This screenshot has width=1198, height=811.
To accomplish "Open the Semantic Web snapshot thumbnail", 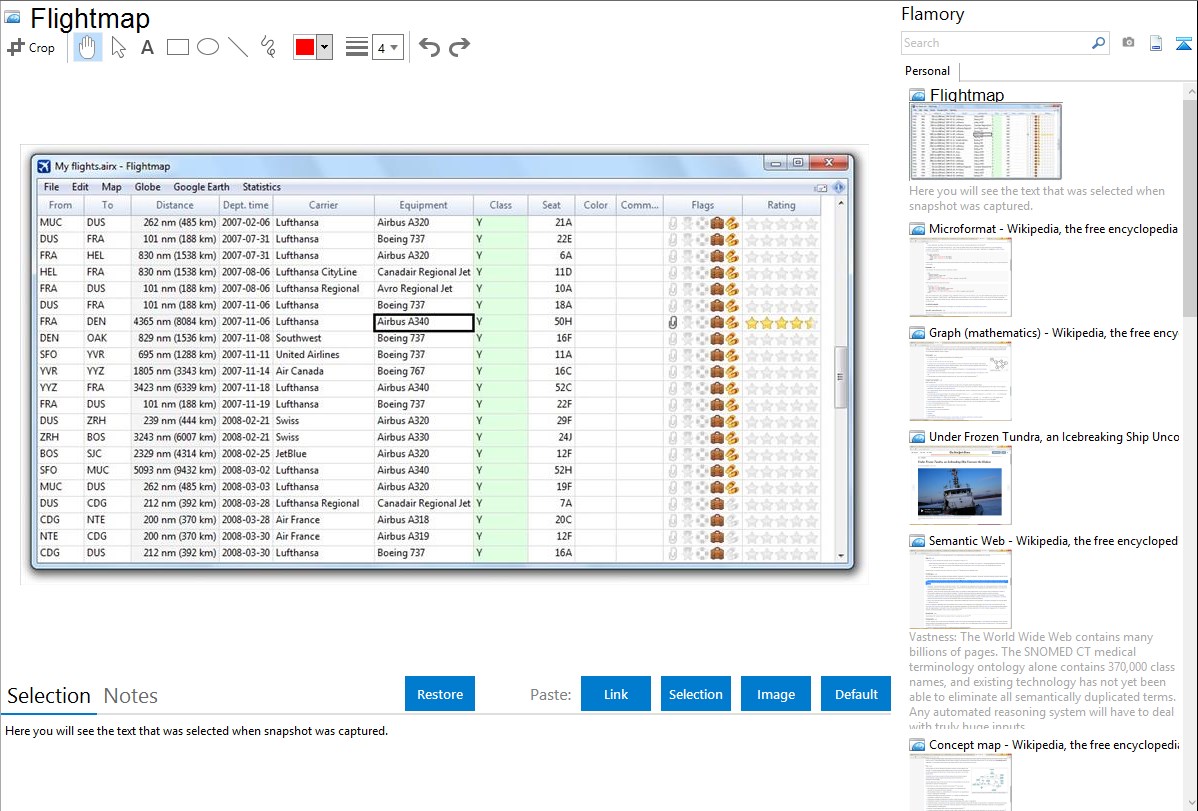I will (960, 589).
